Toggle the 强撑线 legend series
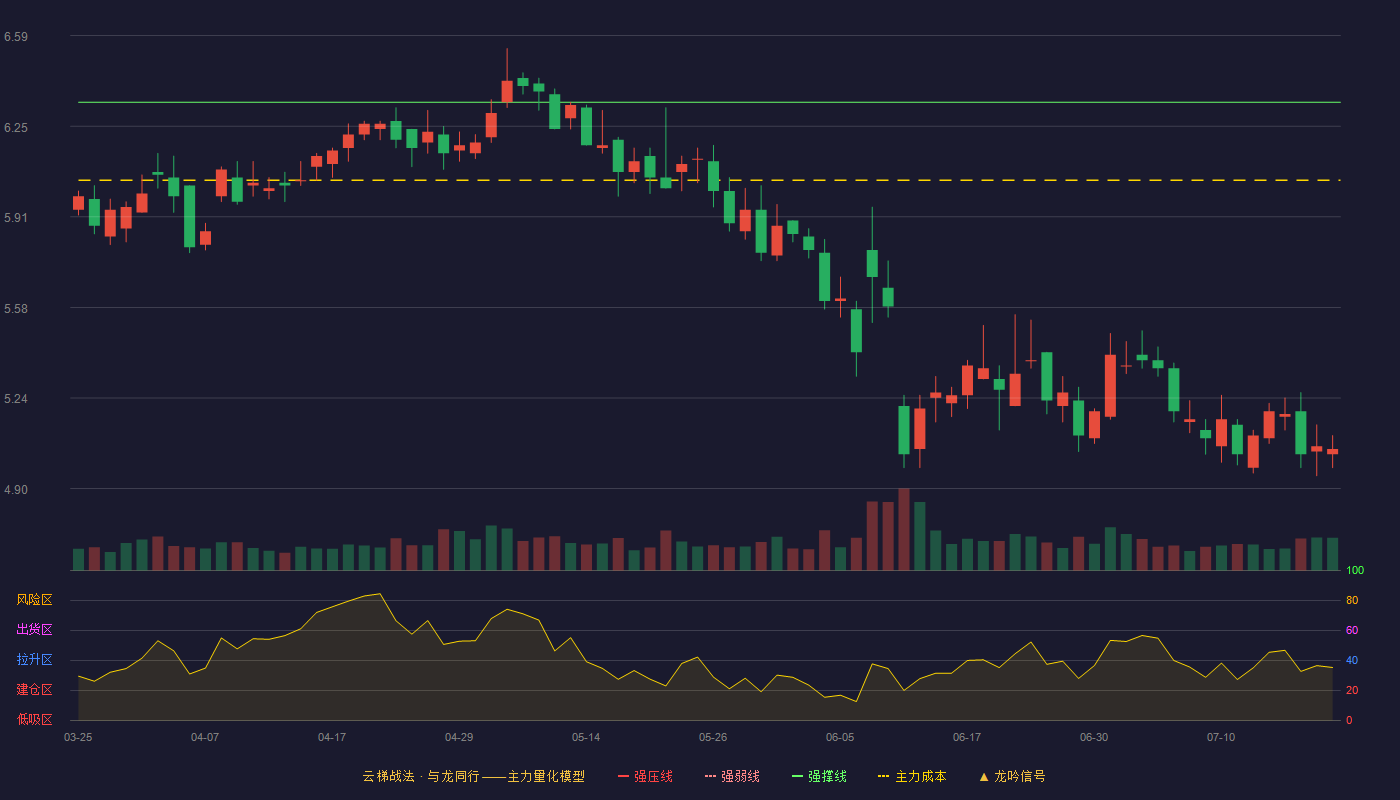The height and width of the screenshot is (800, 1400). 819,776
